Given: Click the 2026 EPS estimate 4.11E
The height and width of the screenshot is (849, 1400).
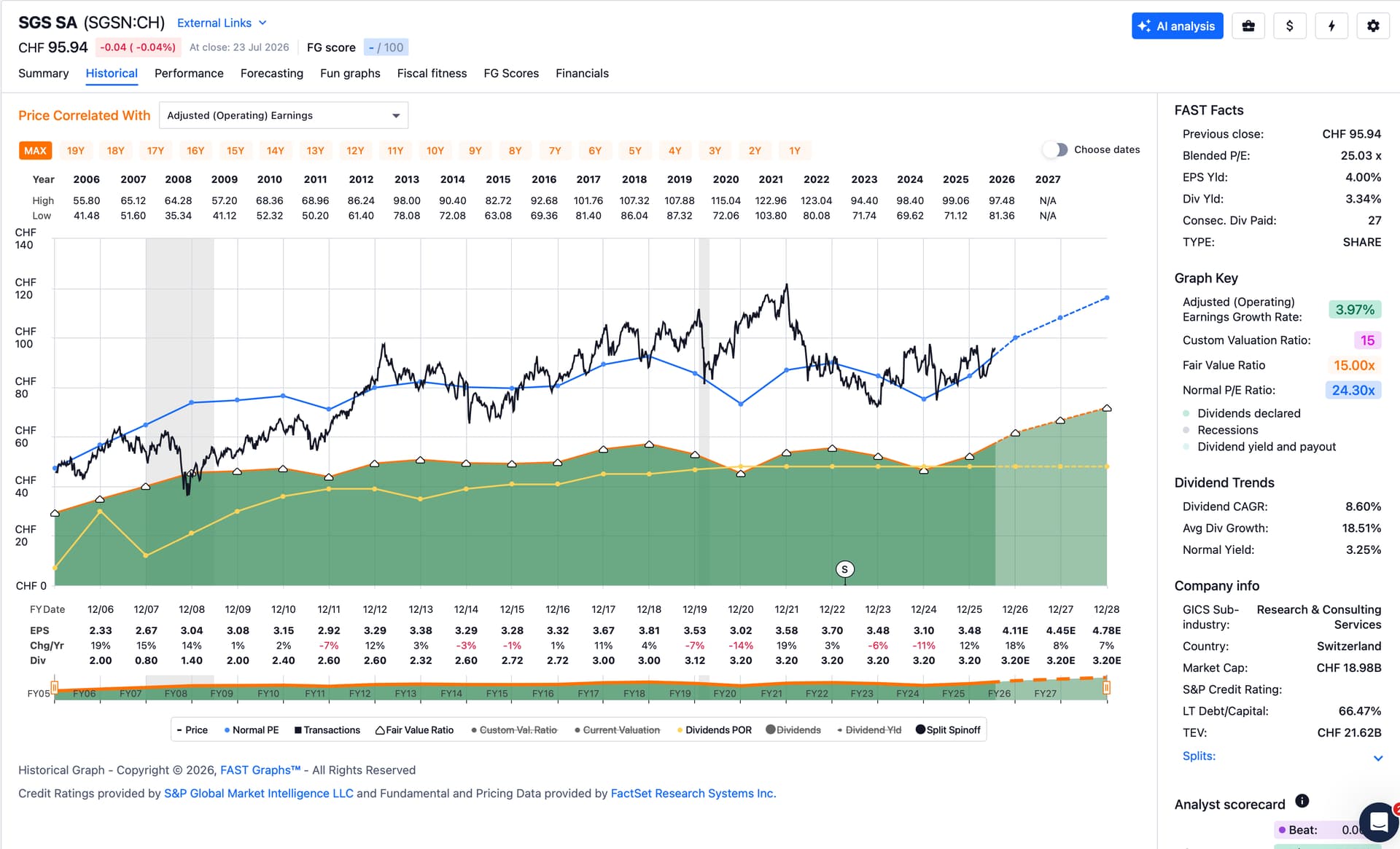Looking at the screenshot, I should coord(1015,630).
